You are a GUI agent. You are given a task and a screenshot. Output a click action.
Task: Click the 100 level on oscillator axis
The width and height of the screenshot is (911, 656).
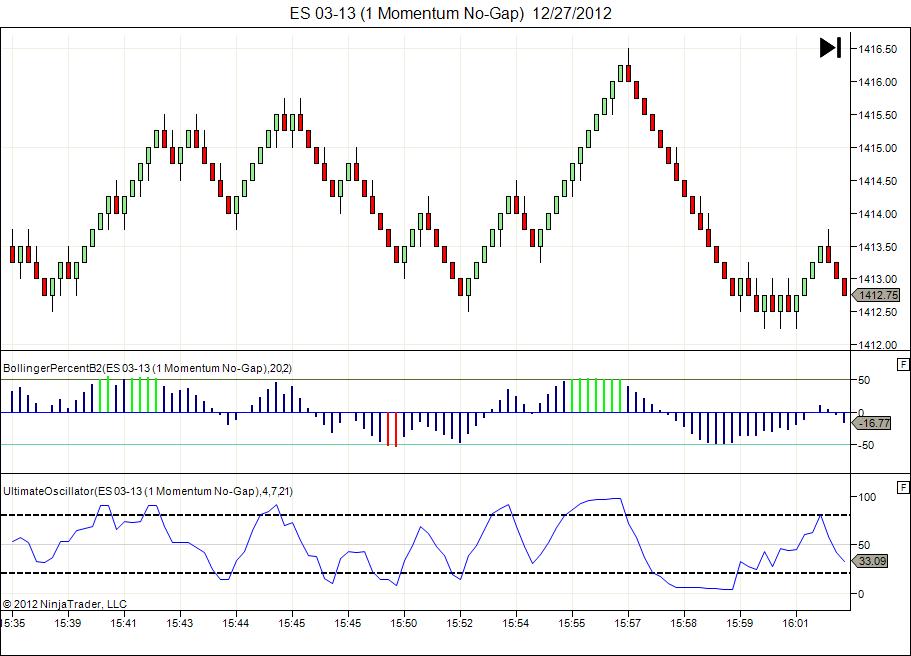click(x=867, y=497)
